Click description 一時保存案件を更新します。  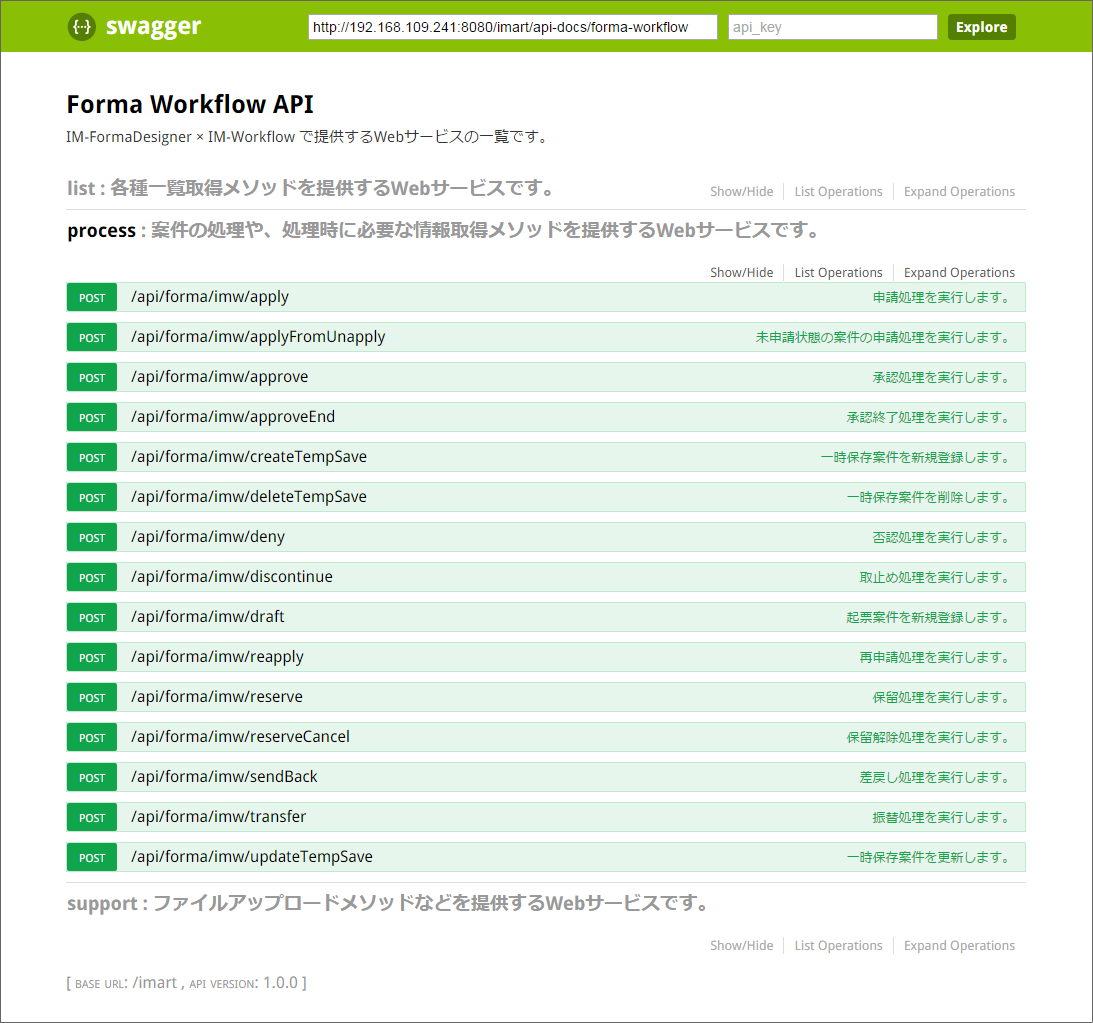[928, 857]
